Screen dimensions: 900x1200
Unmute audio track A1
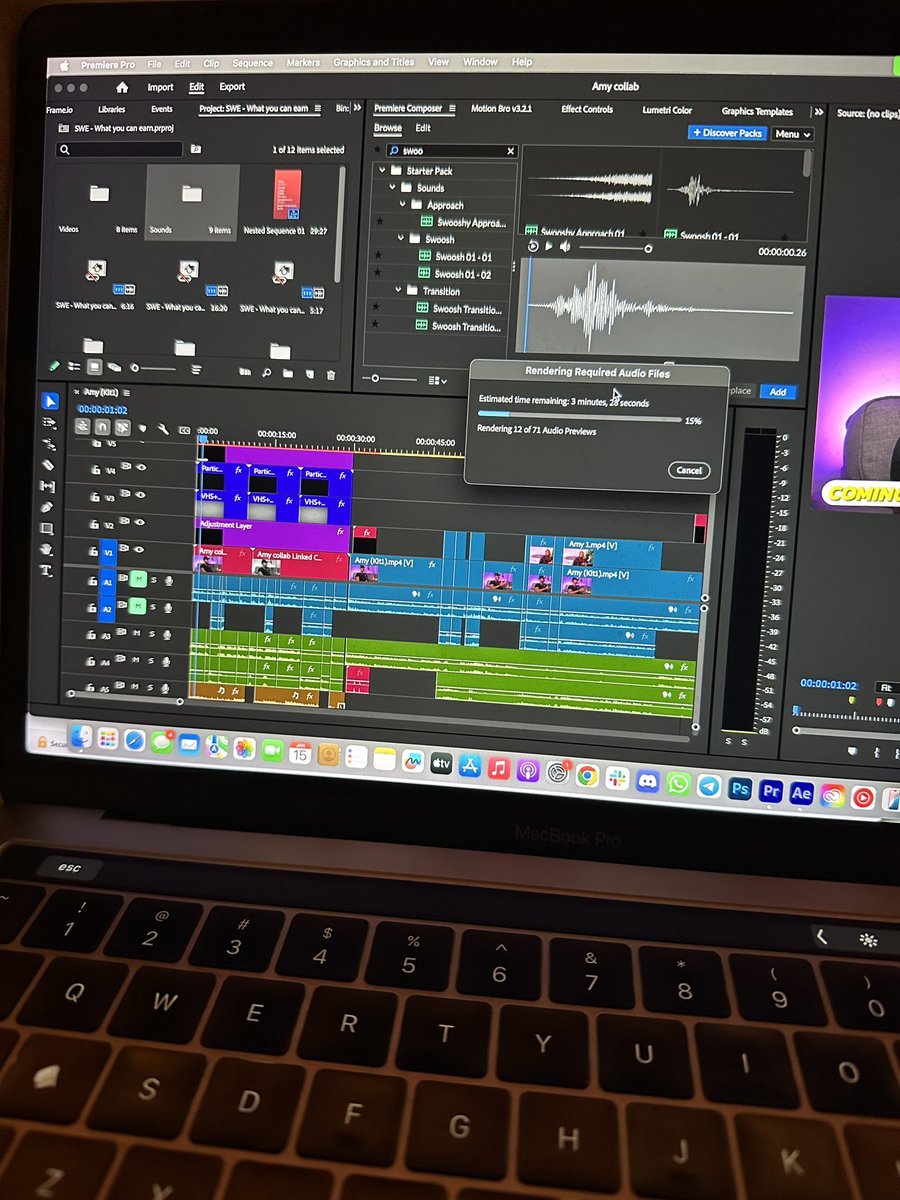(x=139, y=579)
